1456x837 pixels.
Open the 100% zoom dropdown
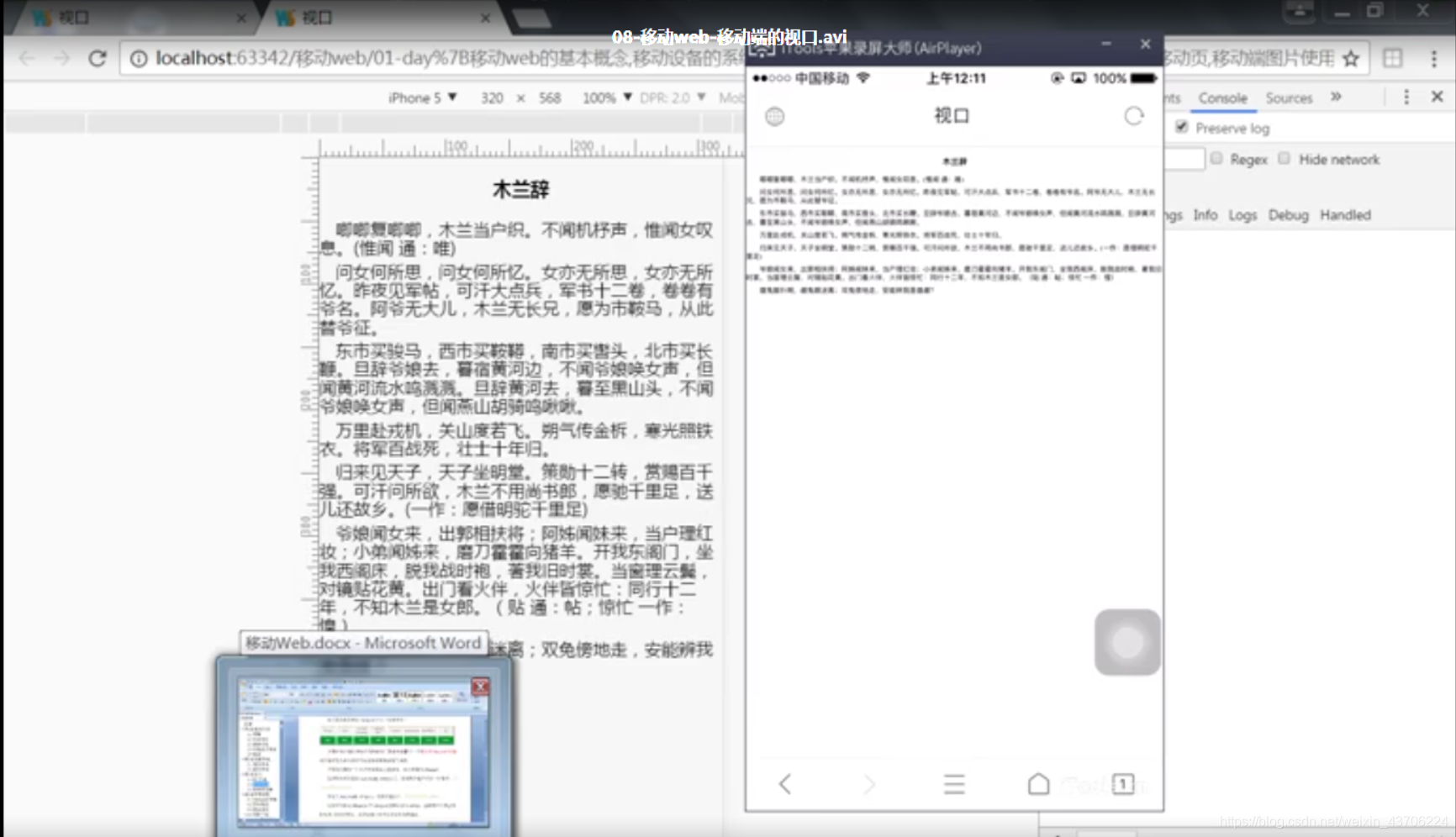coord(607,97)
